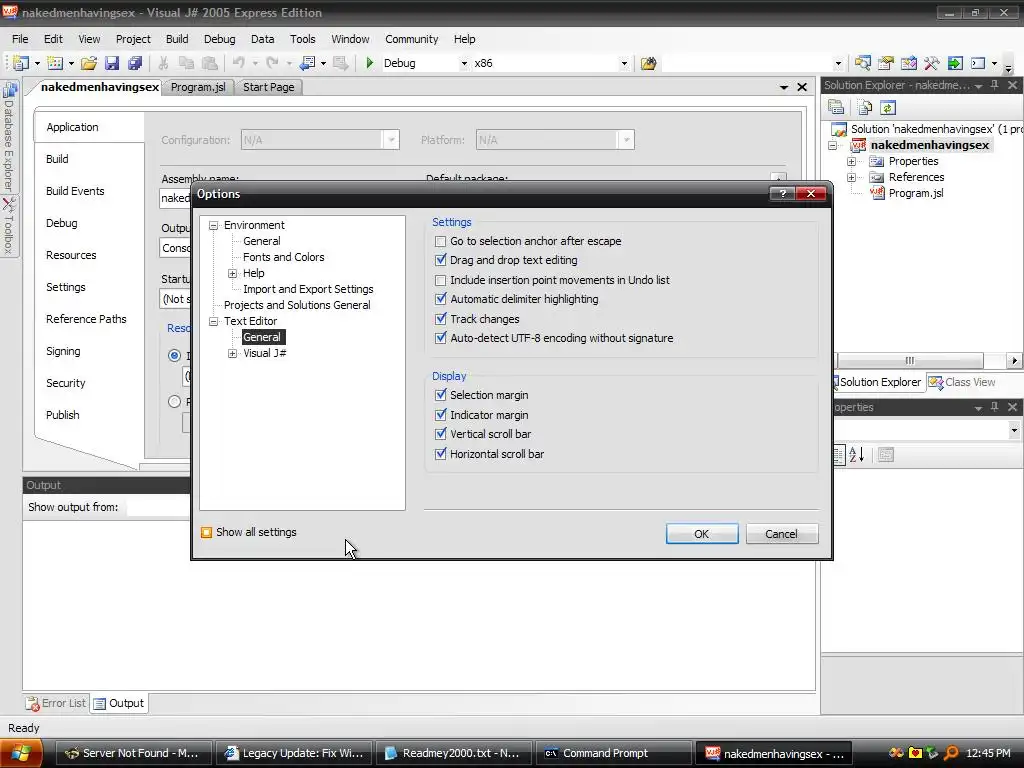Click the Properties icon in the Solution Explorer toolbar
1024x768 pixels.
pos(836,107)
